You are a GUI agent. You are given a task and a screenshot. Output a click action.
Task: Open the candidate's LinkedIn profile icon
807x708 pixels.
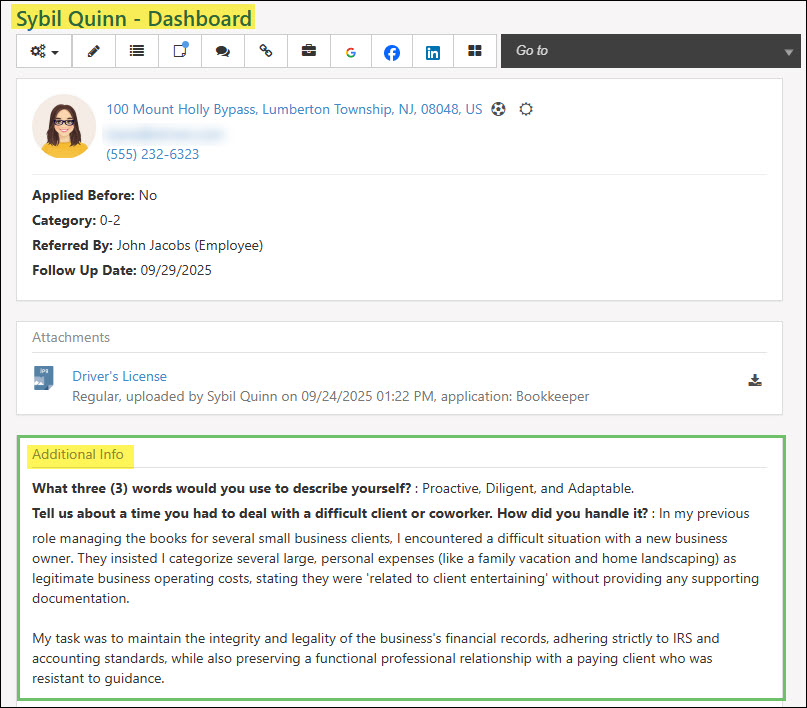[433, 50]
